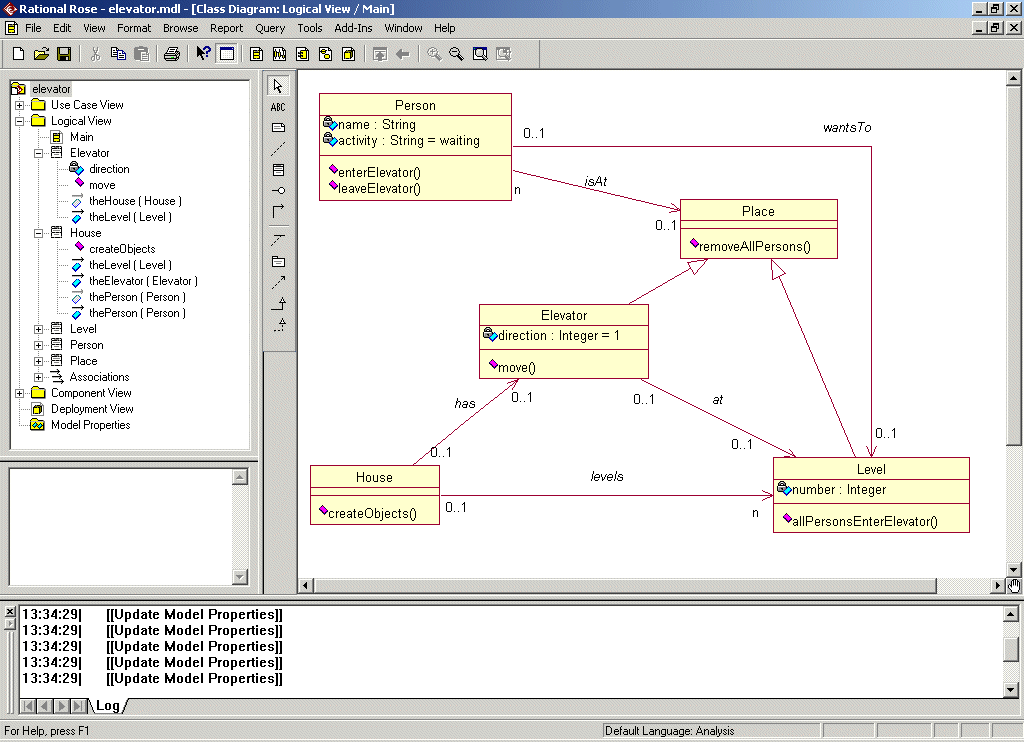Save the model with floppy disk icon

coord(63,54)
